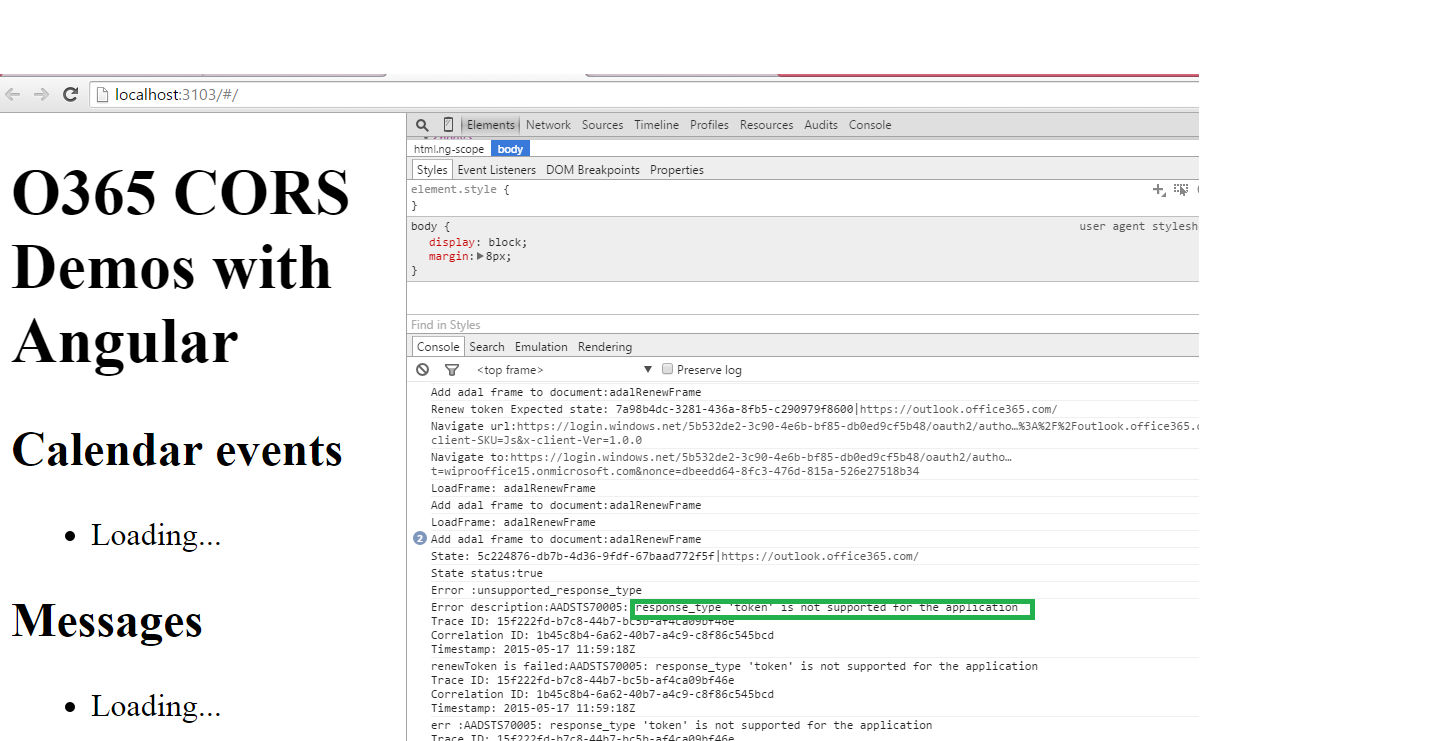Select html.ng-scope breadcrumb
Viewport: 1433px width, 741px height.
click(449, 149)
